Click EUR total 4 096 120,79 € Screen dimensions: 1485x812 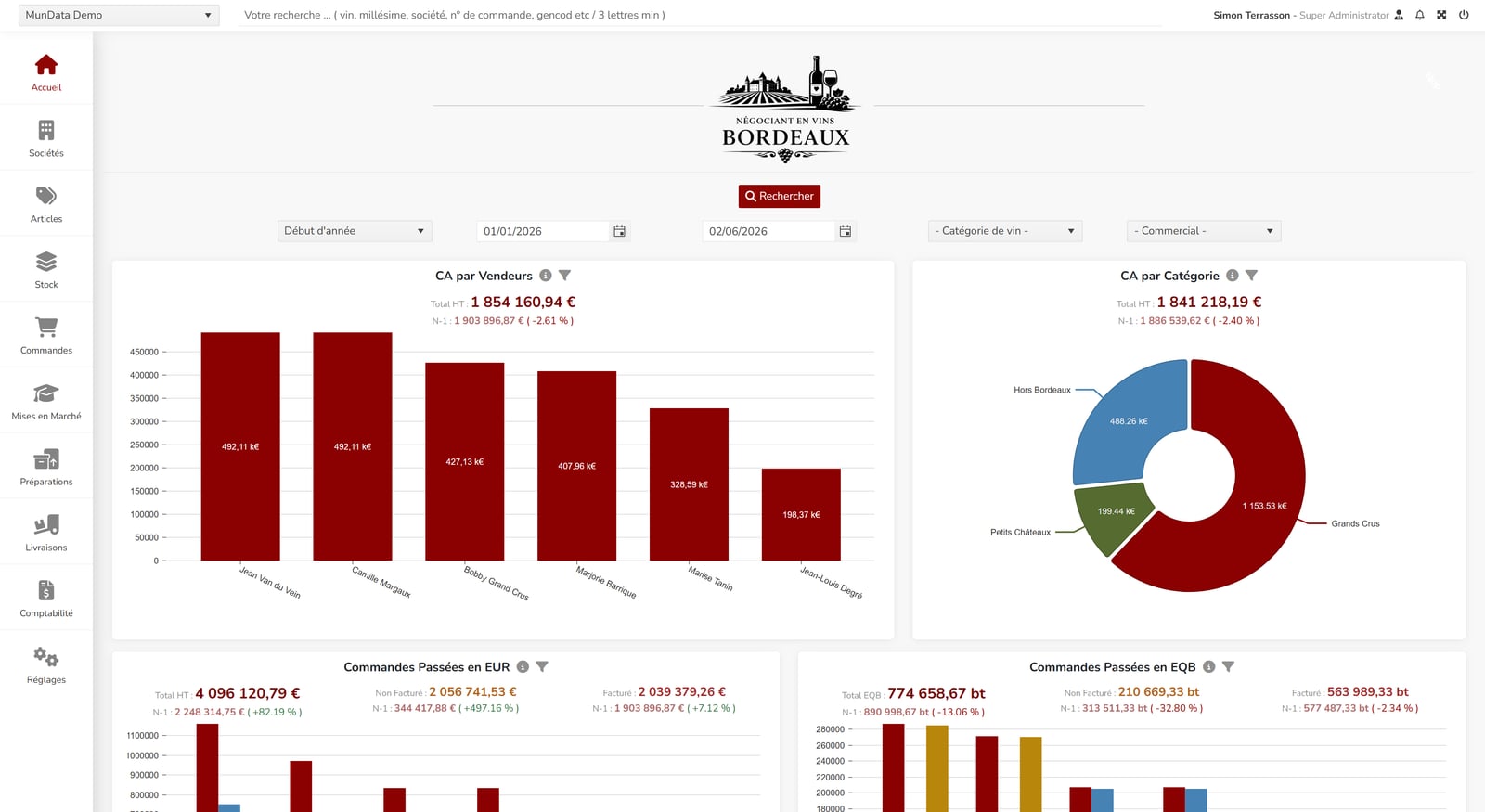point(248,693)
